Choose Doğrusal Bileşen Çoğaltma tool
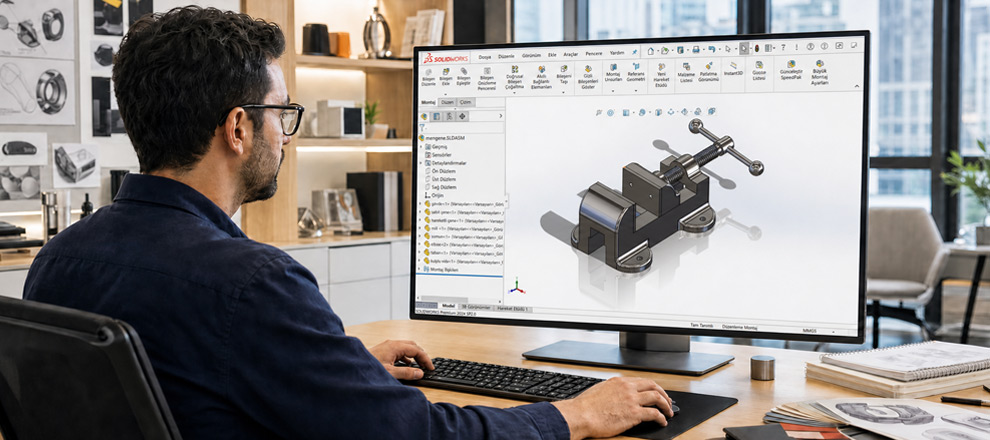Screen dimensions: 990x440 [515, 79]
